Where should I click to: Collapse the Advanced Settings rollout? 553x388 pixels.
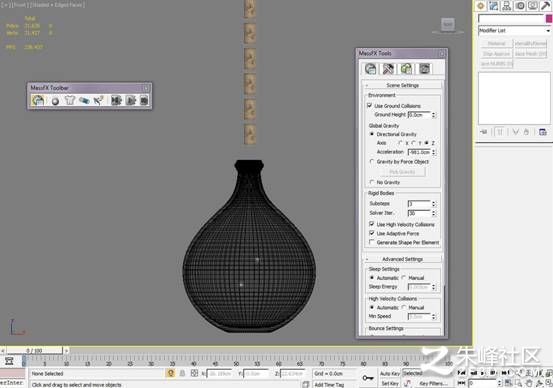coord(402,259)
